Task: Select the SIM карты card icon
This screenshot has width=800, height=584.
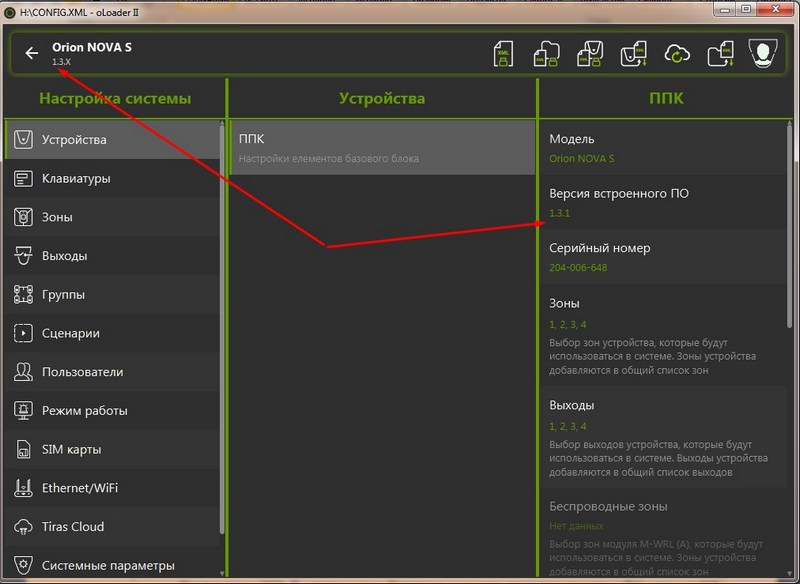Action: pyautogui.click(x=23, y=449)
